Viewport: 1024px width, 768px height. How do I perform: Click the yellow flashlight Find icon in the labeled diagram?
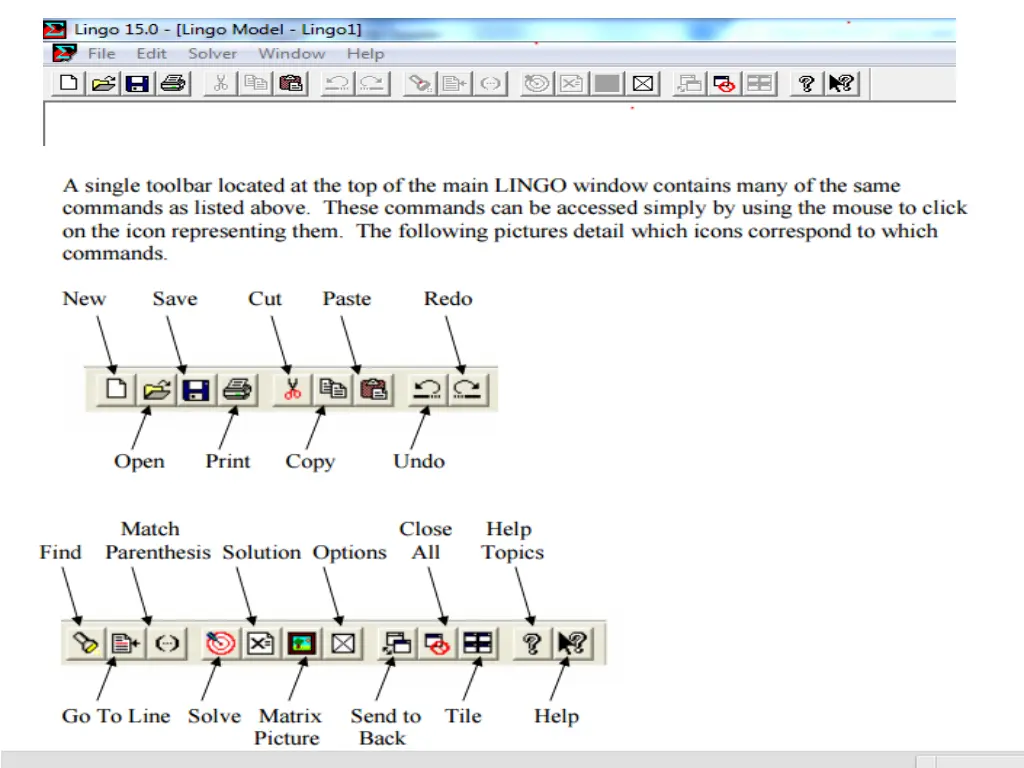(85, 643)
